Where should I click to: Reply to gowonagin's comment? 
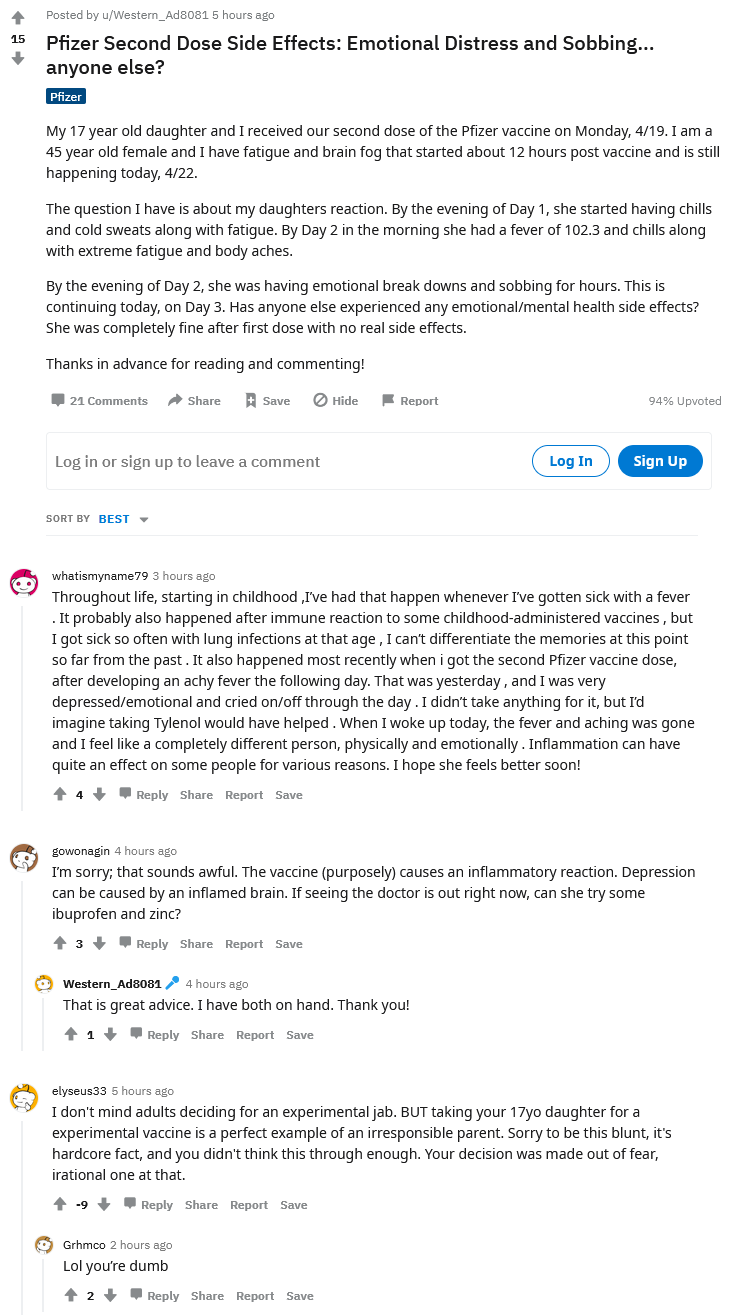144,943
